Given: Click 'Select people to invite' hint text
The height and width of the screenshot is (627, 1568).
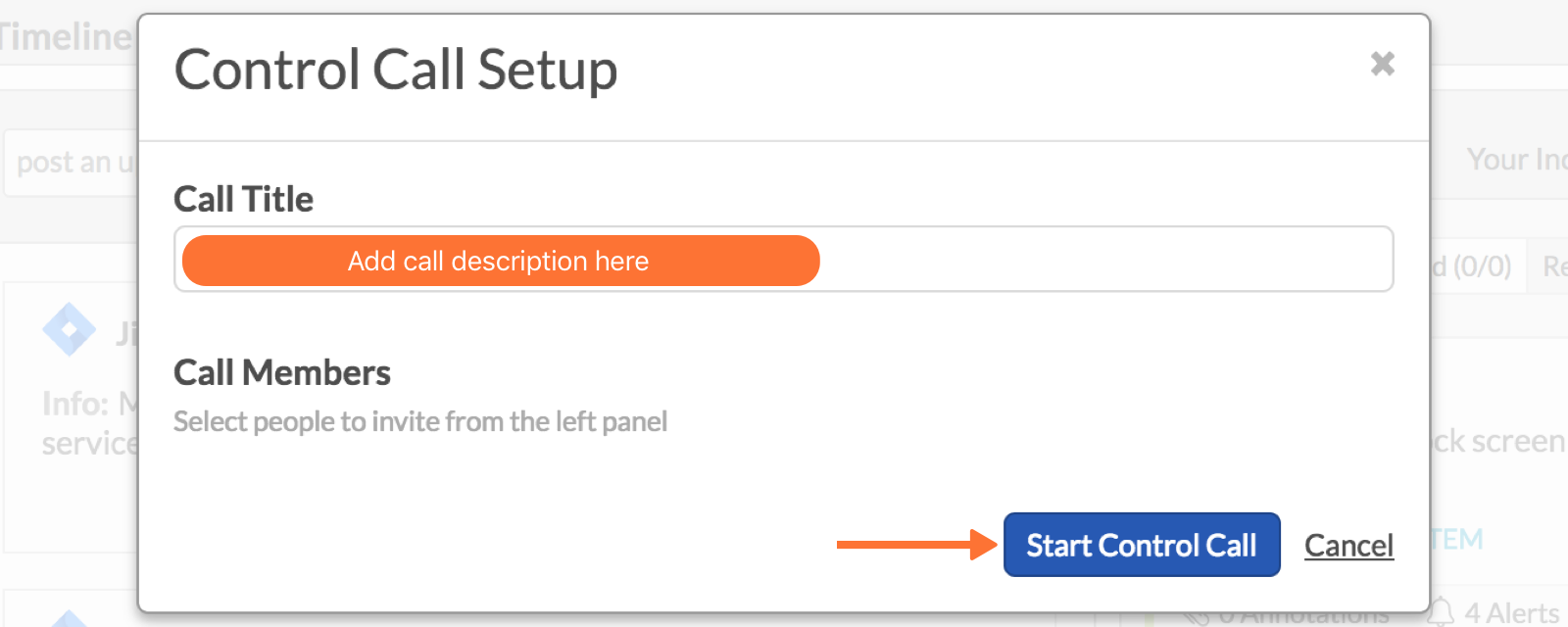Looking at the screenshot, I should (420, 422).
